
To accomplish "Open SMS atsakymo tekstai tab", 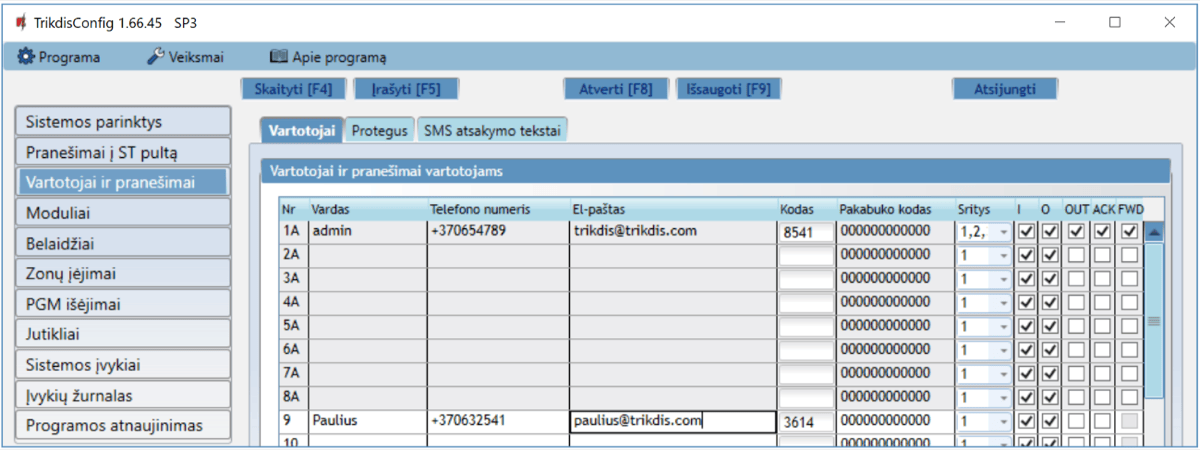I will 492,130.
